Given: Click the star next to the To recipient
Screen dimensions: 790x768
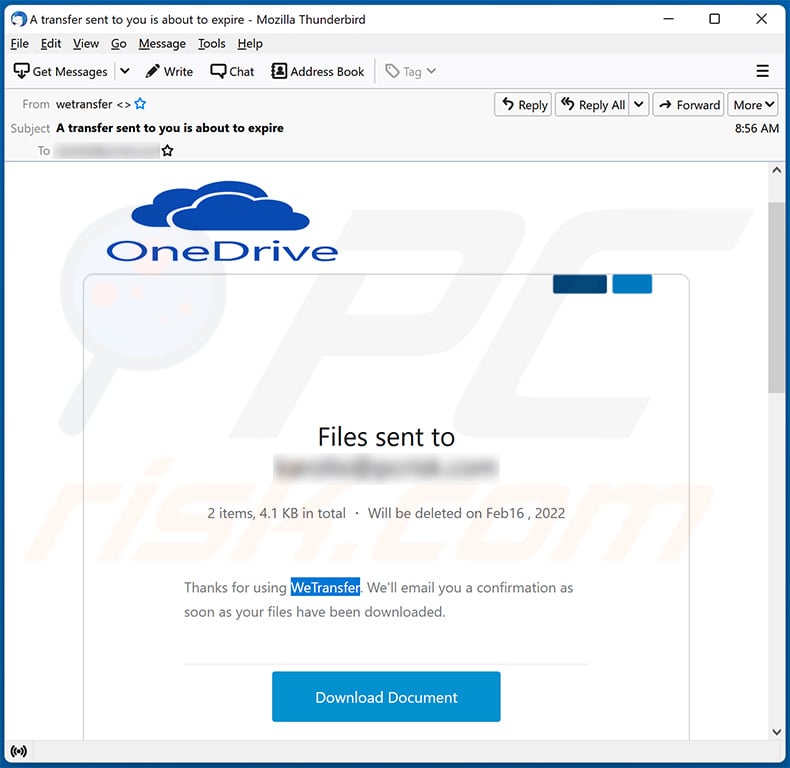Looking at the screenshot, I should tap(167, 150).
